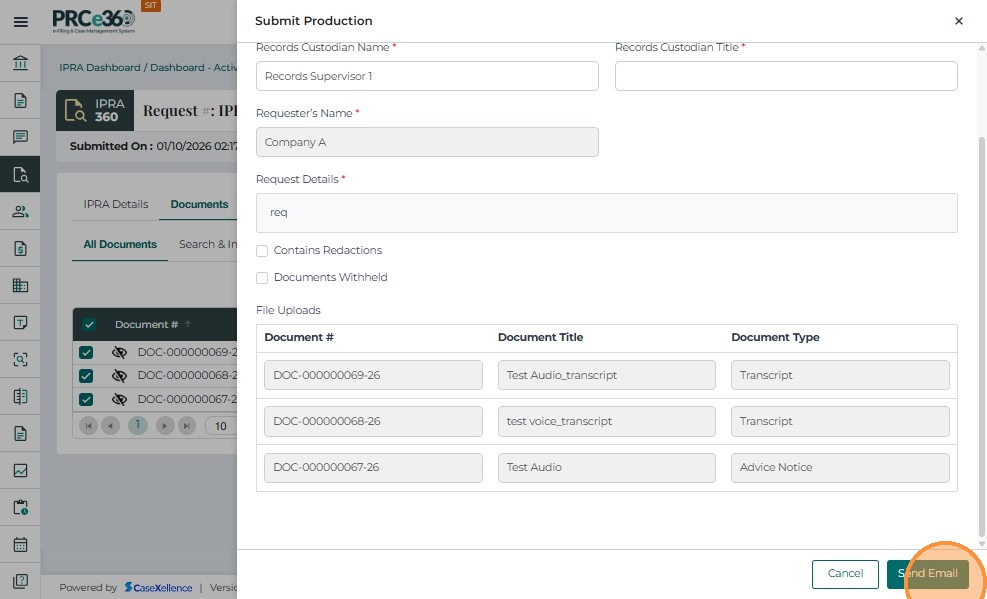
Task: Open the people/users sidebar icon
Action: point(20,211)
